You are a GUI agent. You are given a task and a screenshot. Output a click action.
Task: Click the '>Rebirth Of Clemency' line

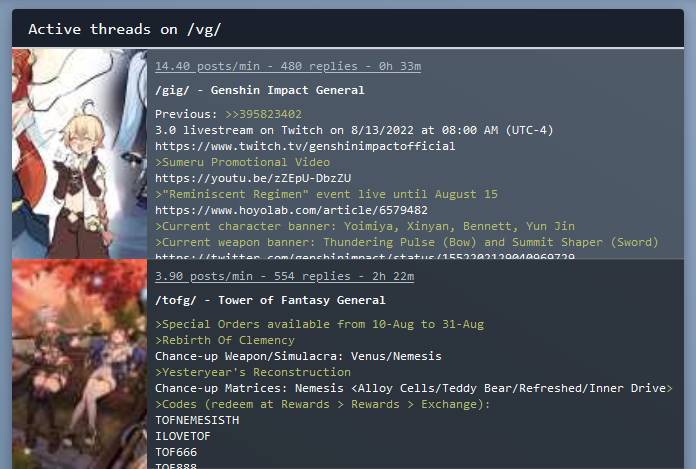pyautogui.click(x=225, y=340)
